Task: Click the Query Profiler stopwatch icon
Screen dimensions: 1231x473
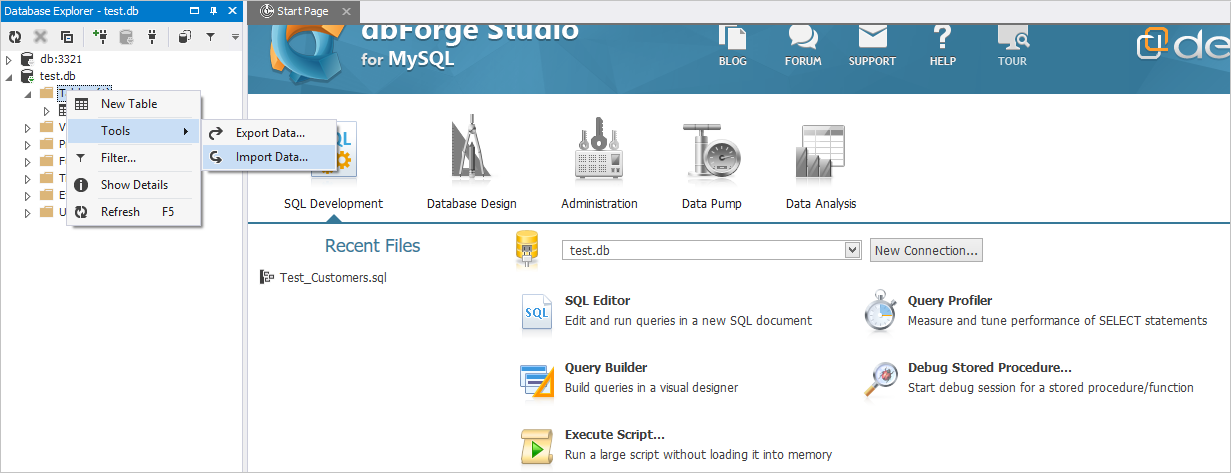Action: click(880, 311)
